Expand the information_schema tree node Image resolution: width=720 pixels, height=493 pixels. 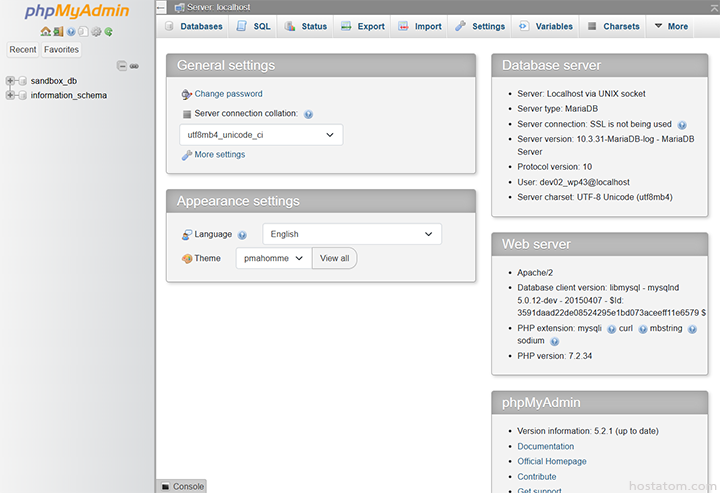10,96
